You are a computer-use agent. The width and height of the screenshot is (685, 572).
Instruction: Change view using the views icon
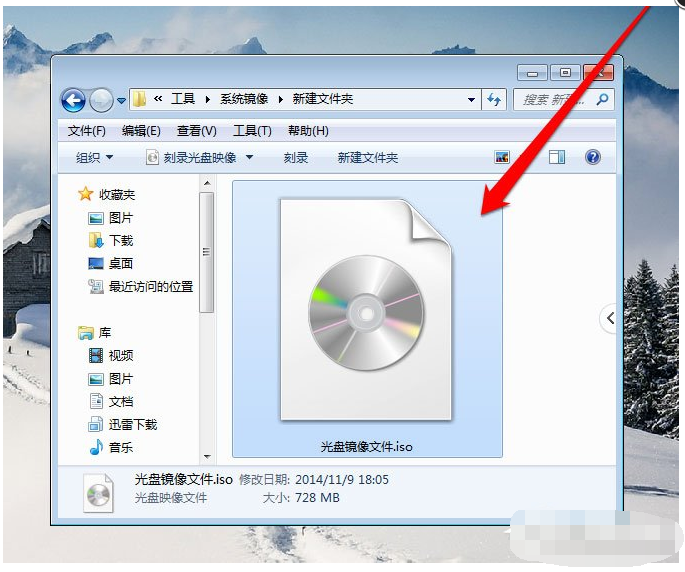point(502,157)
